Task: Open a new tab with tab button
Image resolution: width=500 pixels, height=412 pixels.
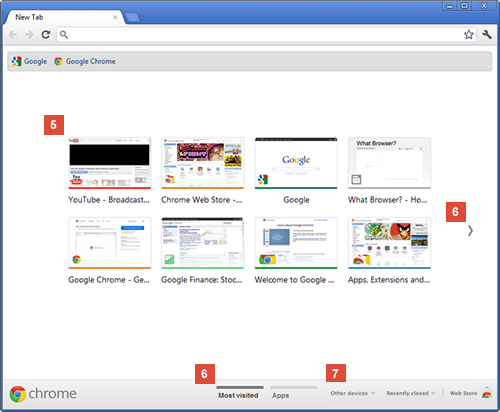Action: [133, 17]
